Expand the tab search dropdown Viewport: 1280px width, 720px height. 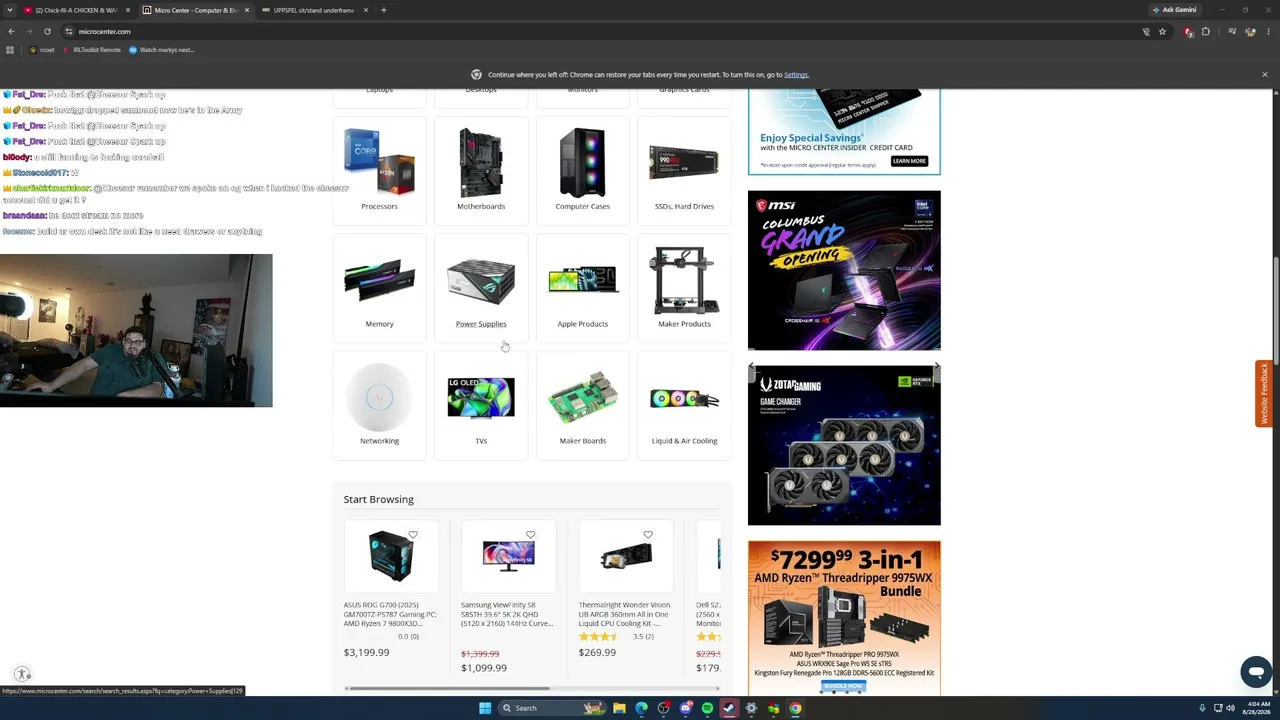[x=10, y=10]
